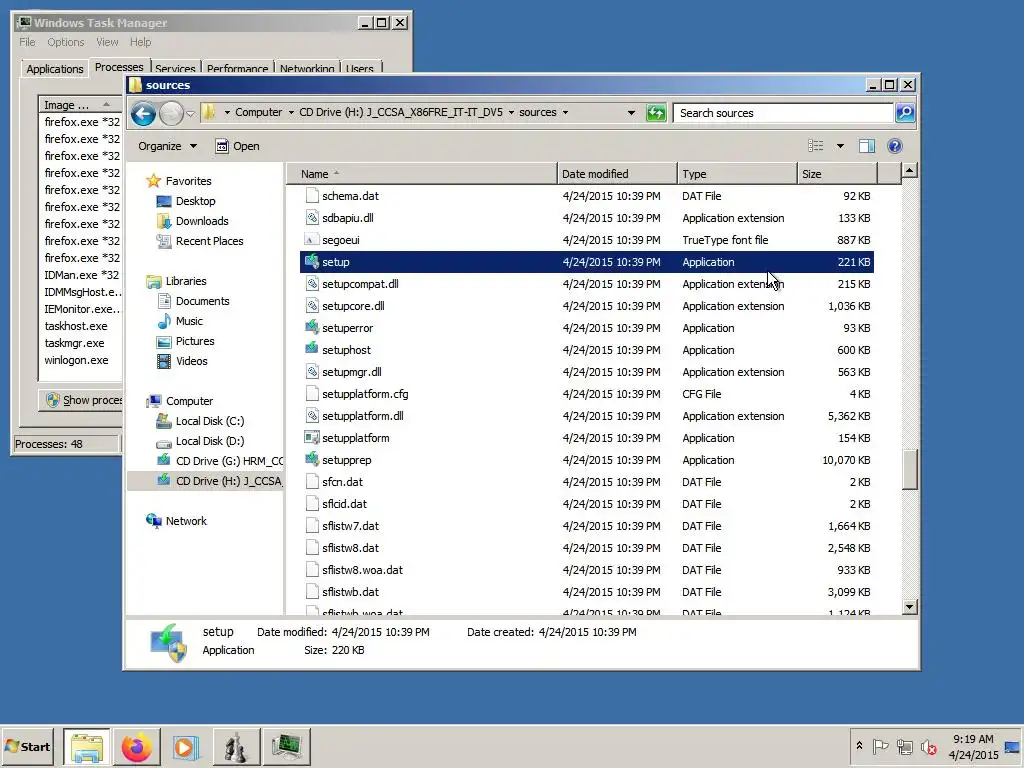Sort files by Type column header
Image resolution: width=1024 pixels, height=768 pixels.
[x=737, y=174]
